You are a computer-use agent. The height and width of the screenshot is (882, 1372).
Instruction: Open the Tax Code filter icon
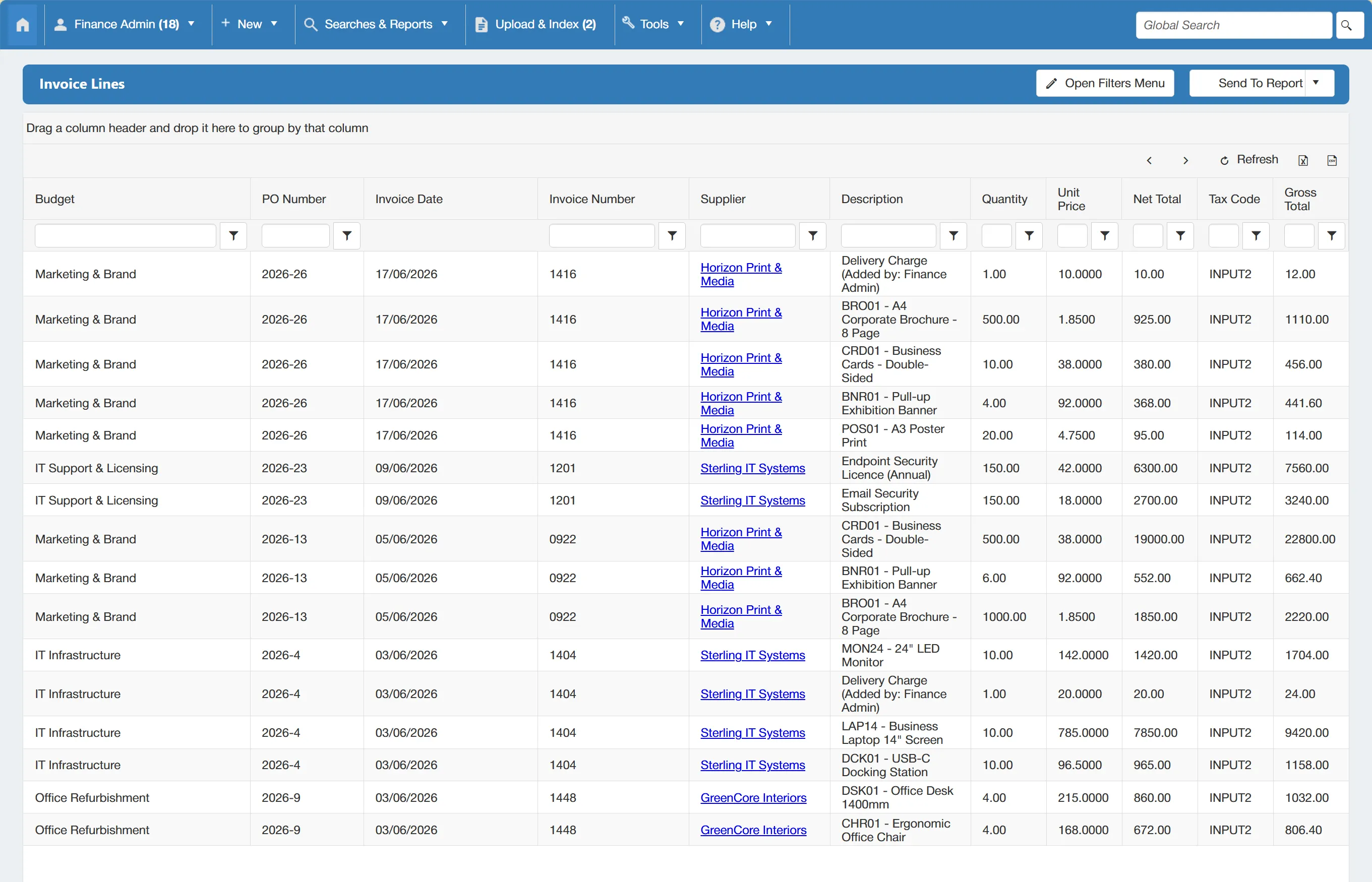(x=1256, y=235)
